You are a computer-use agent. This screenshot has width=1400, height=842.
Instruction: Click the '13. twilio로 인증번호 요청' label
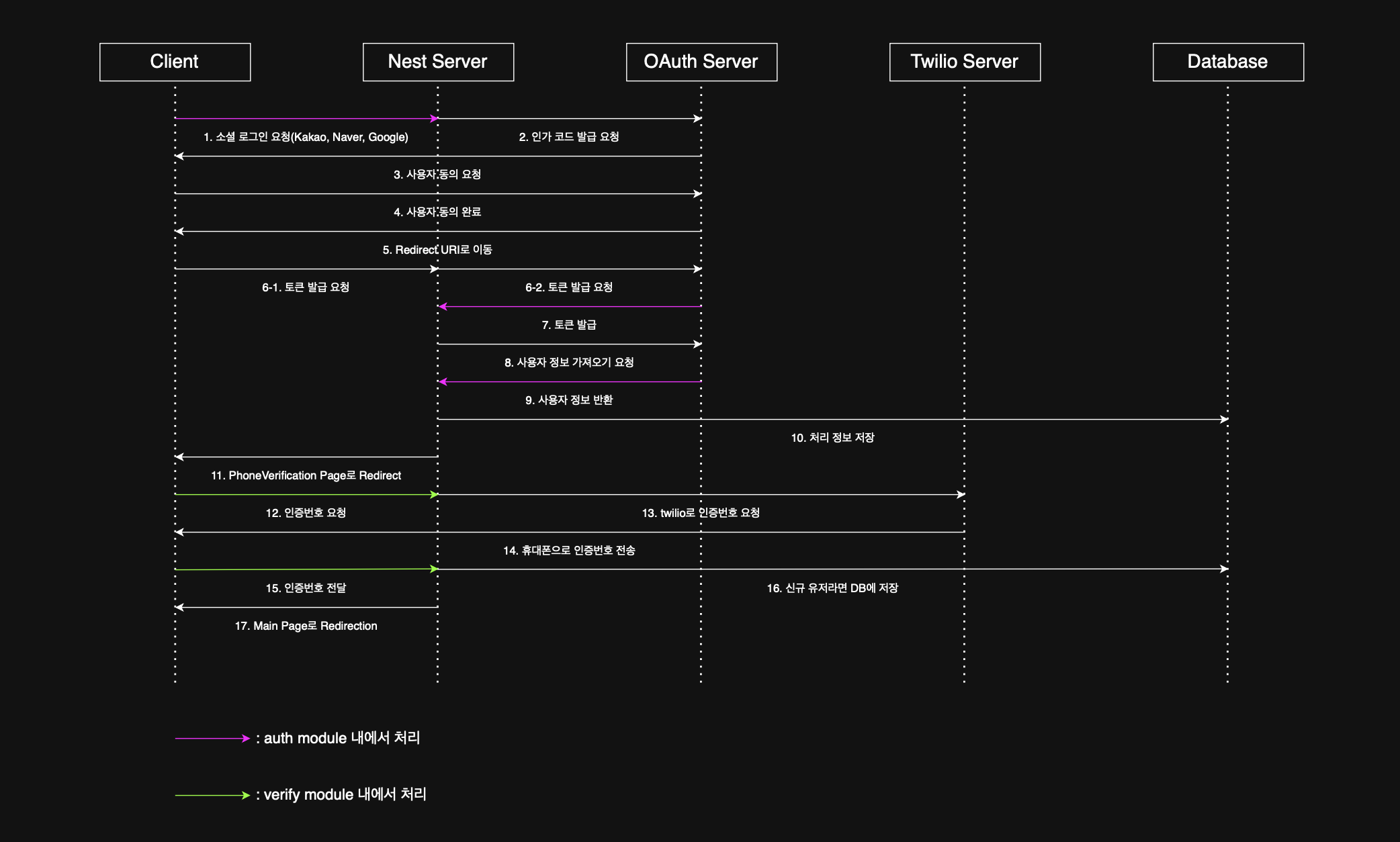pos(701,513)
